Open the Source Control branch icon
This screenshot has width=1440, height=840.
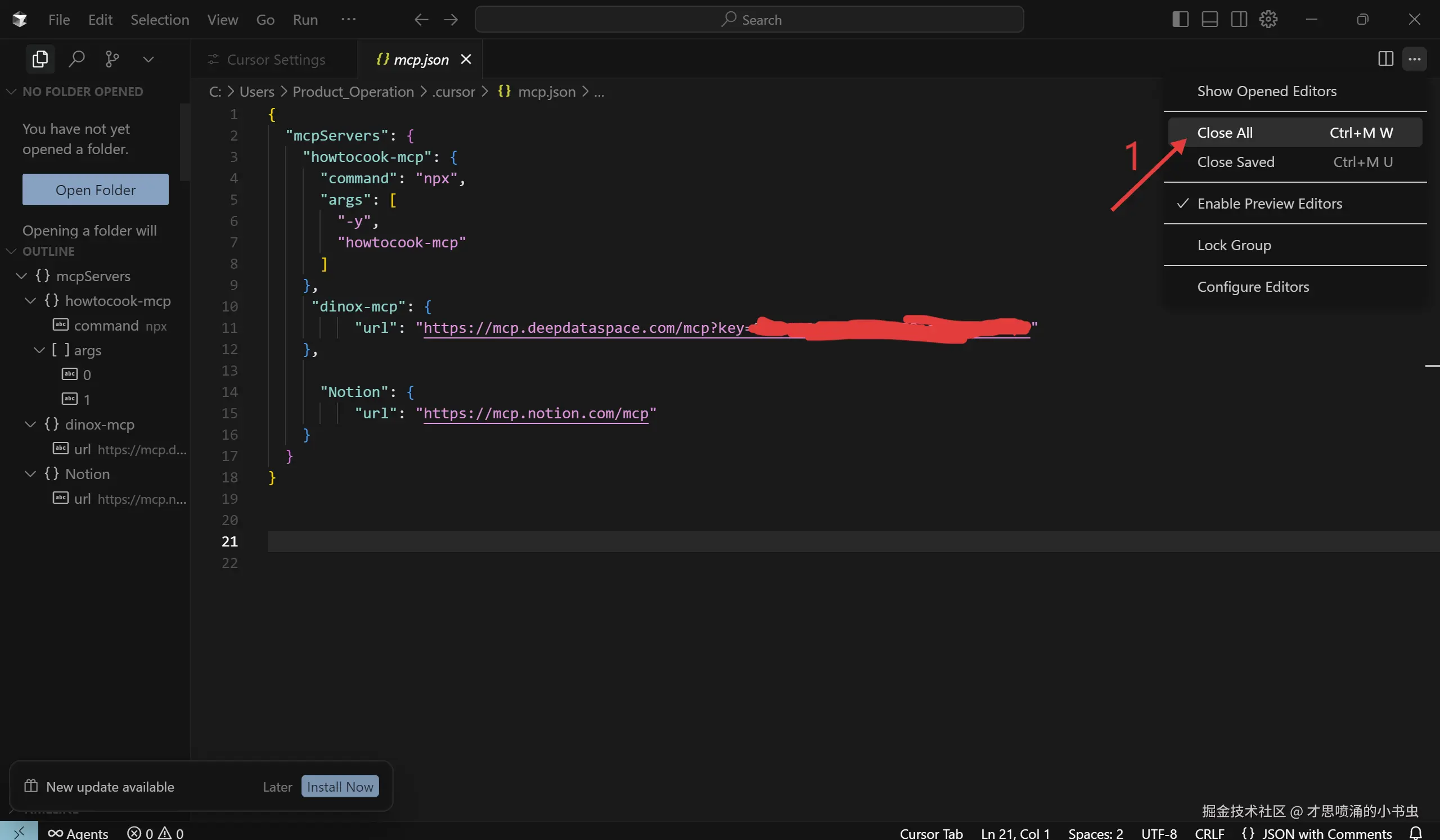112,59
